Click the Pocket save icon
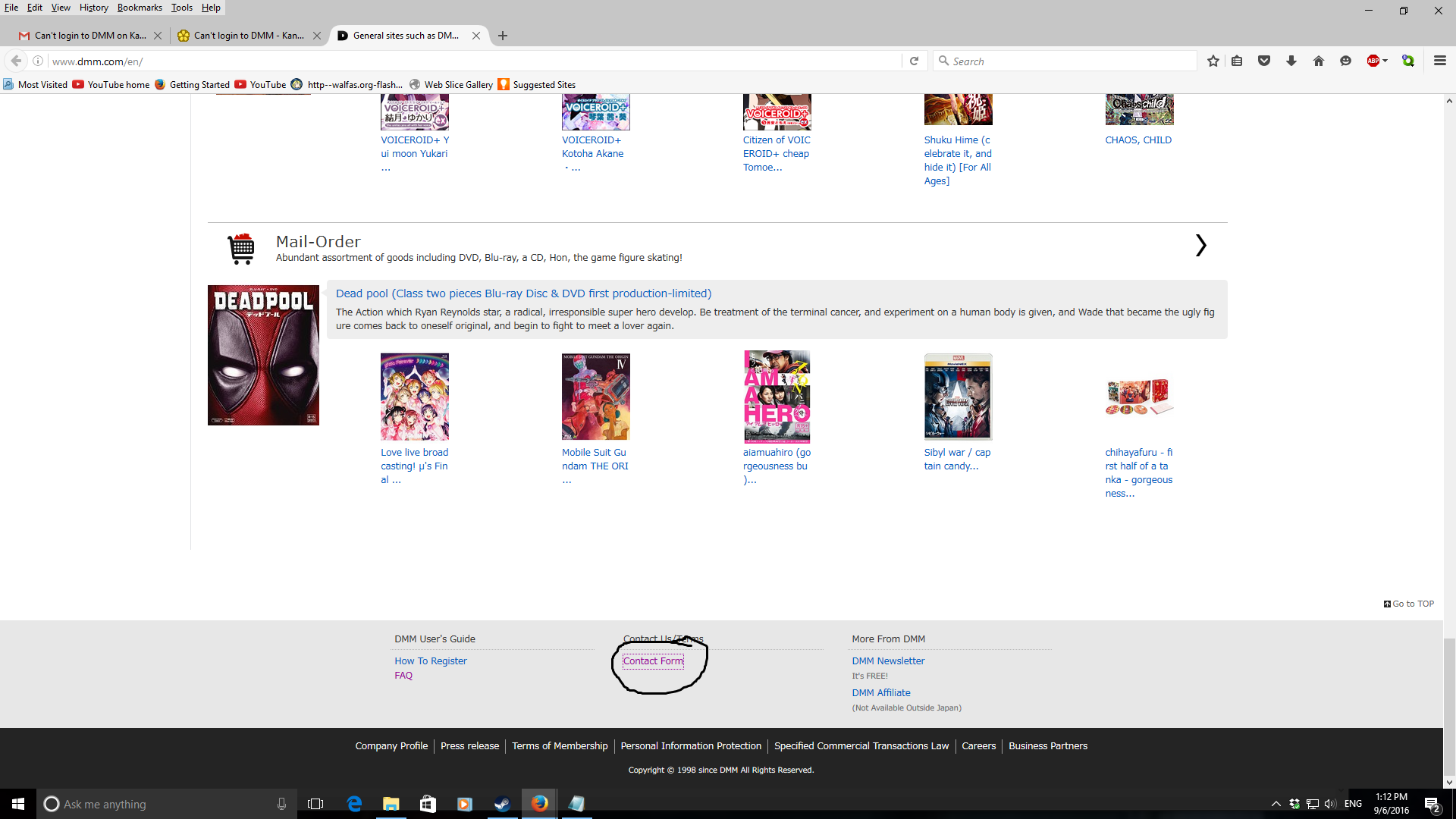The height and width of the screenshot is (819, 1456). (1264, 61)
